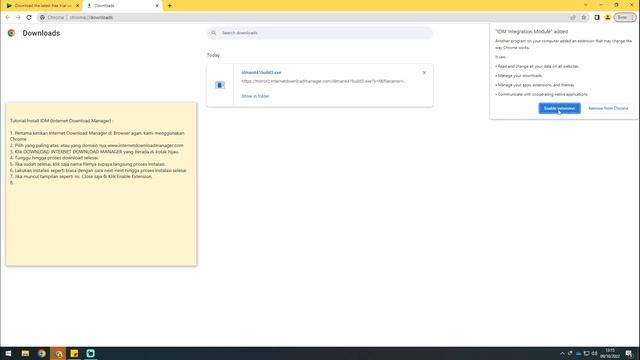Click the mirror download URL text
This screenshot has width=640, height=360.
click(323, 81)
